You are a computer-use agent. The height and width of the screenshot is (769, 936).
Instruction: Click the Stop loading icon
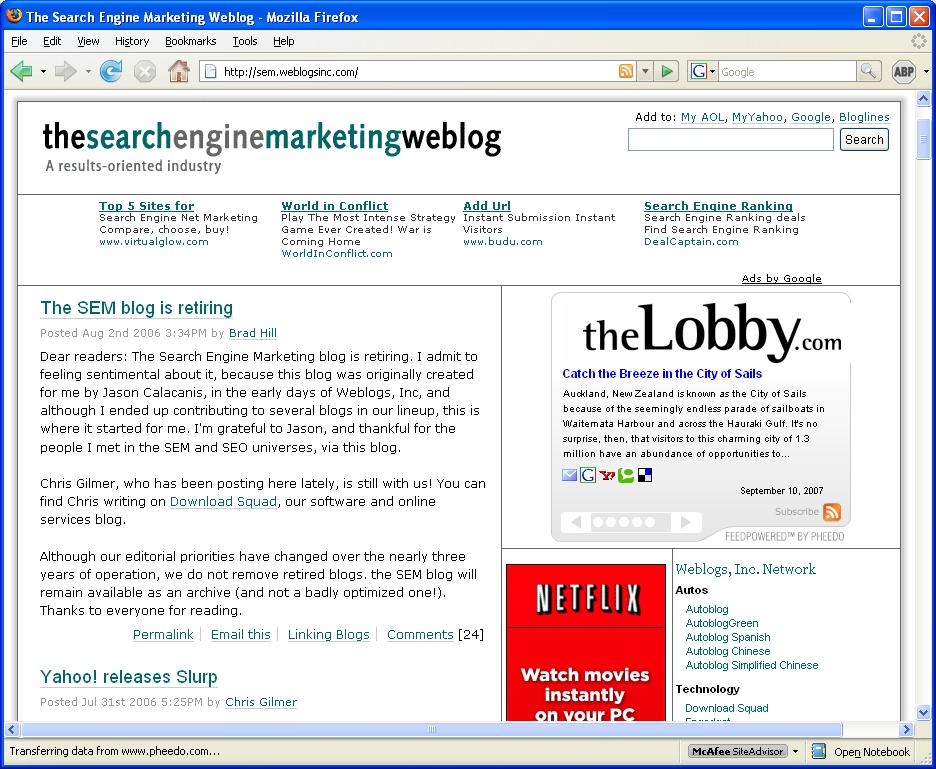(144, 72)
